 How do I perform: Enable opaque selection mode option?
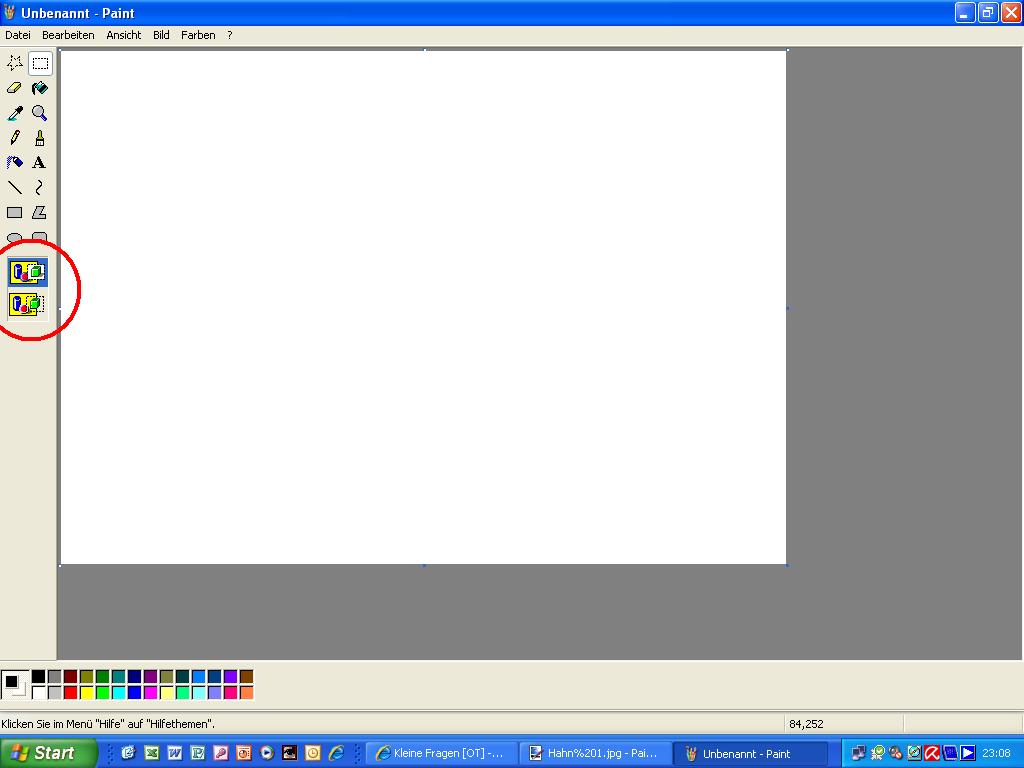pyautogui.click(x=27, y=272)
